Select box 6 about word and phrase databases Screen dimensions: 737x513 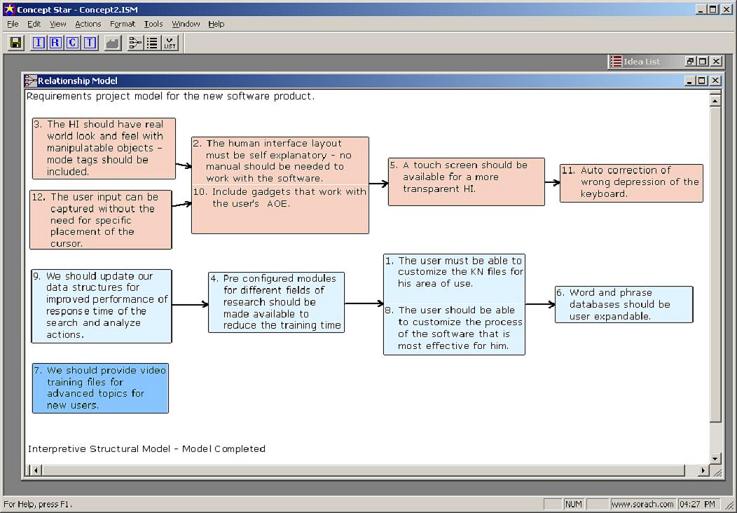(624, 304)
